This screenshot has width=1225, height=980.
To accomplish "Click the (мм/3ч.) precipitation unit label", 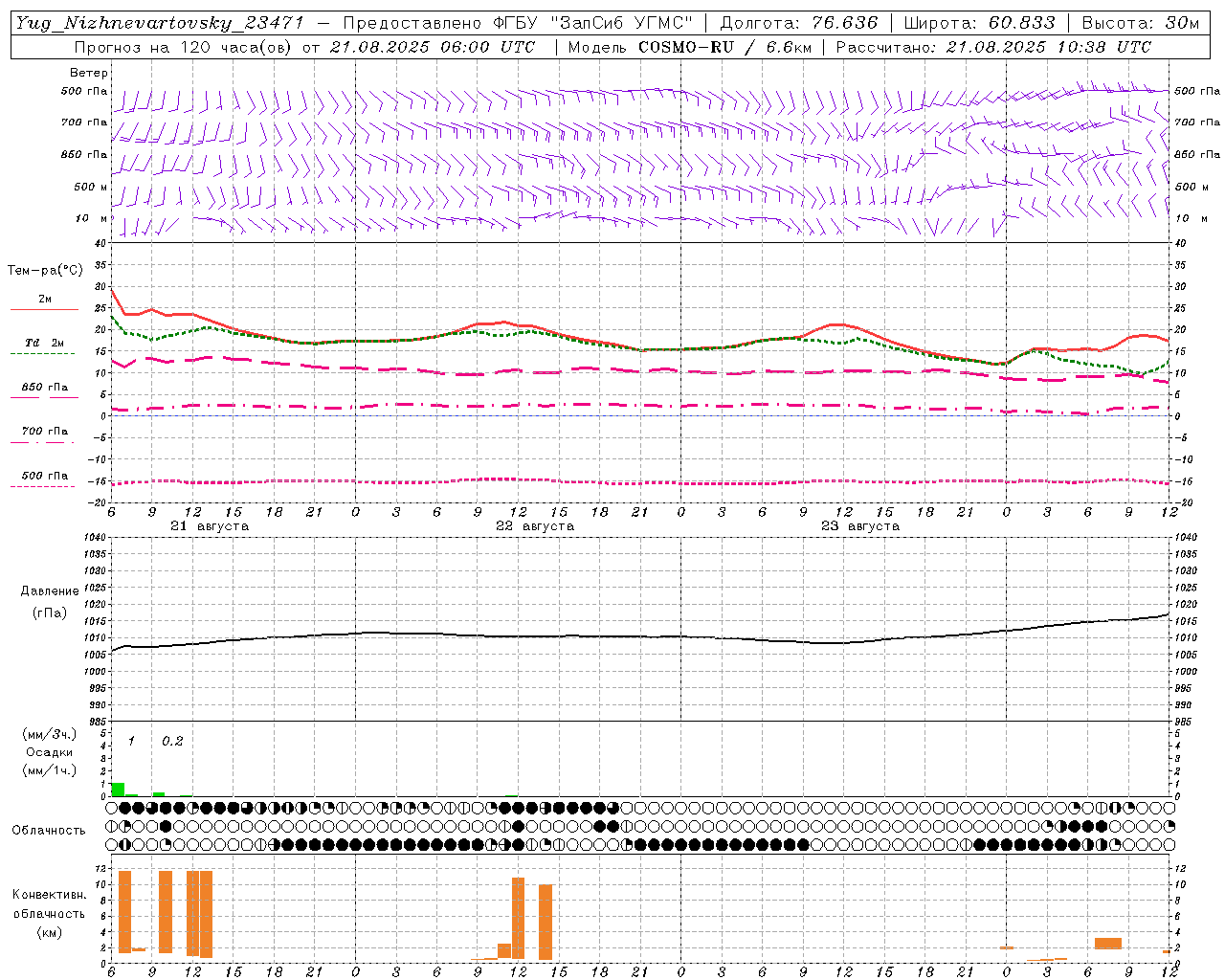I will click(x=49, y=734).
